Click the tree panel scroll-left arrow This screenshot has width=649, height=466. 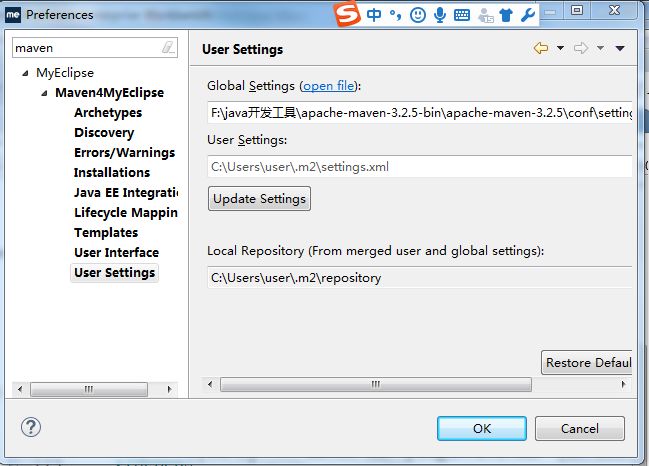pos(19,389)
